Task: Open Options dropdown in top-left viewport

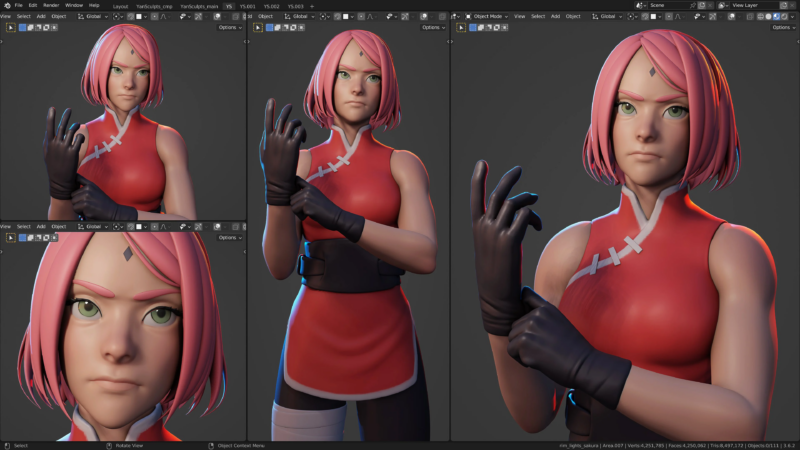Action: tap(230, 28)
